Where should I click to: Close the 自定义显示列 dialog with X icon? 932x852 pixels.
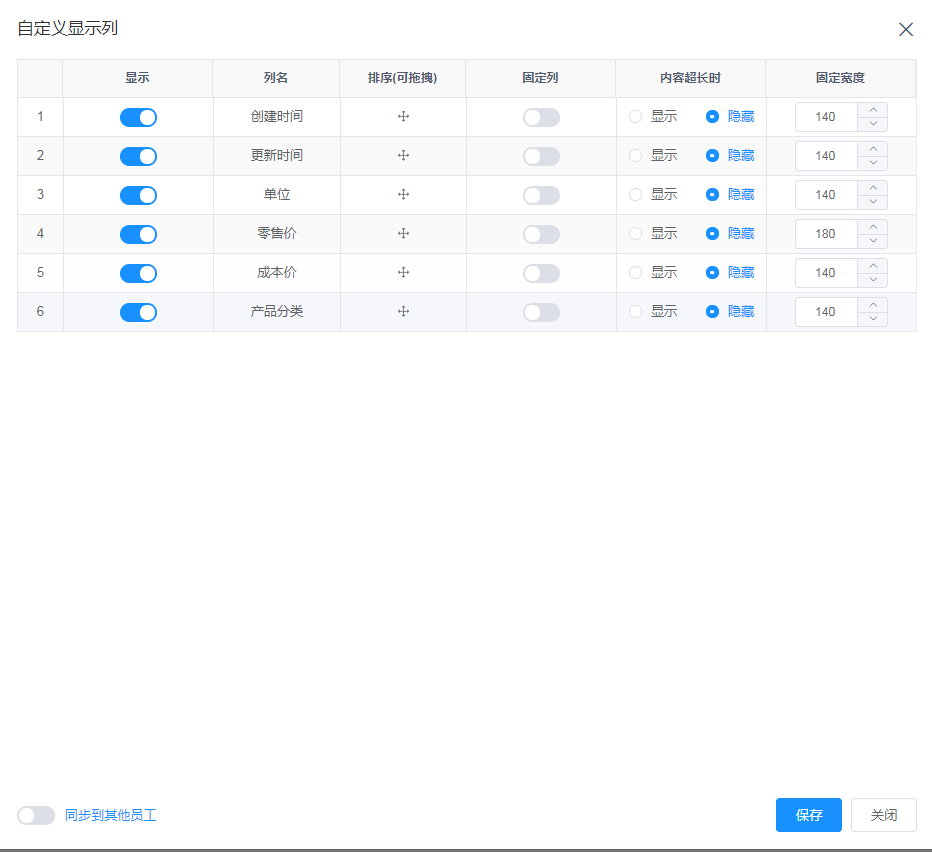[x=906, y=29]
